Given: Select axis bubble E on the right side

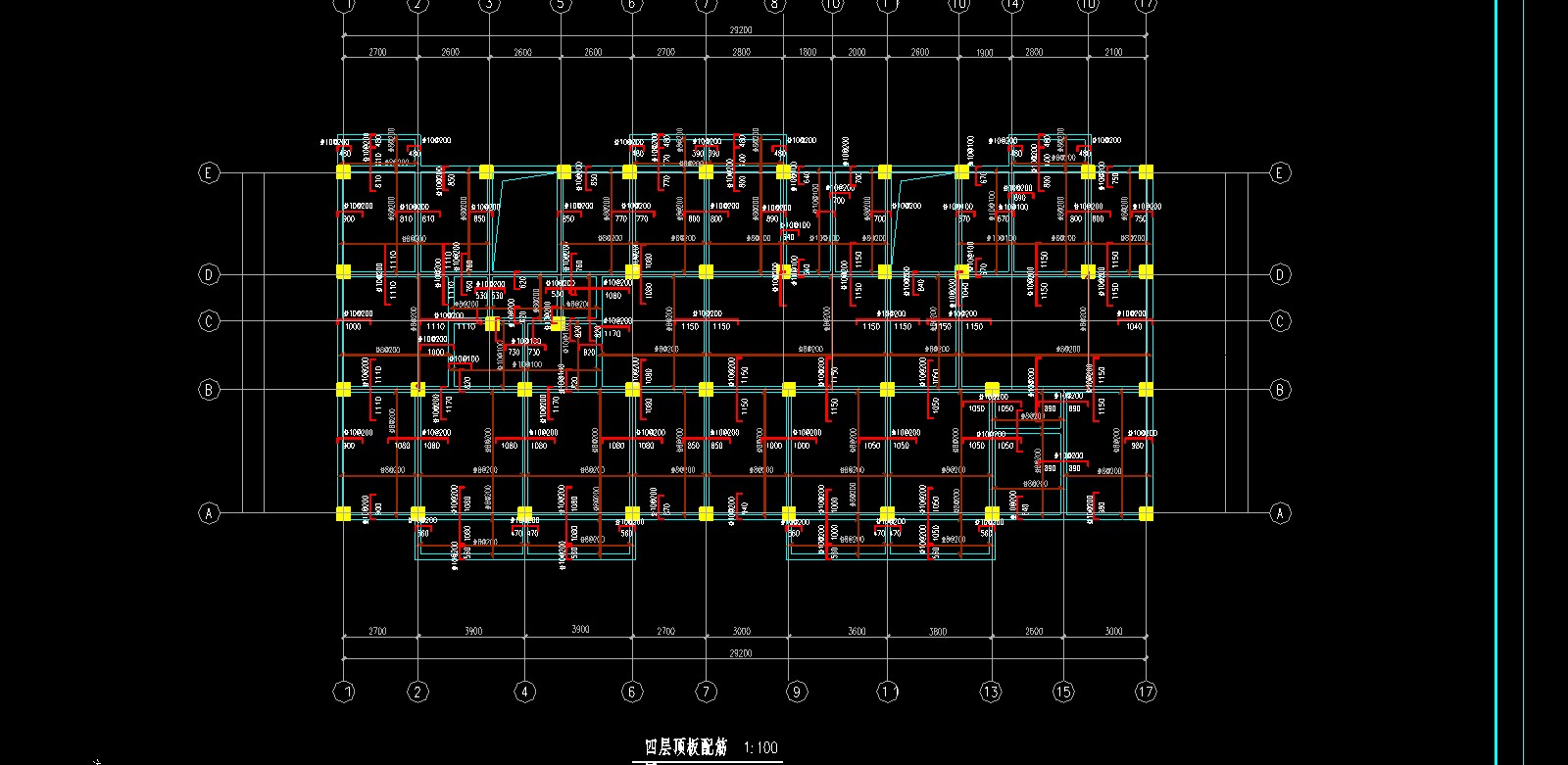Looking at the screenshot, I should tap(1280, 173).
